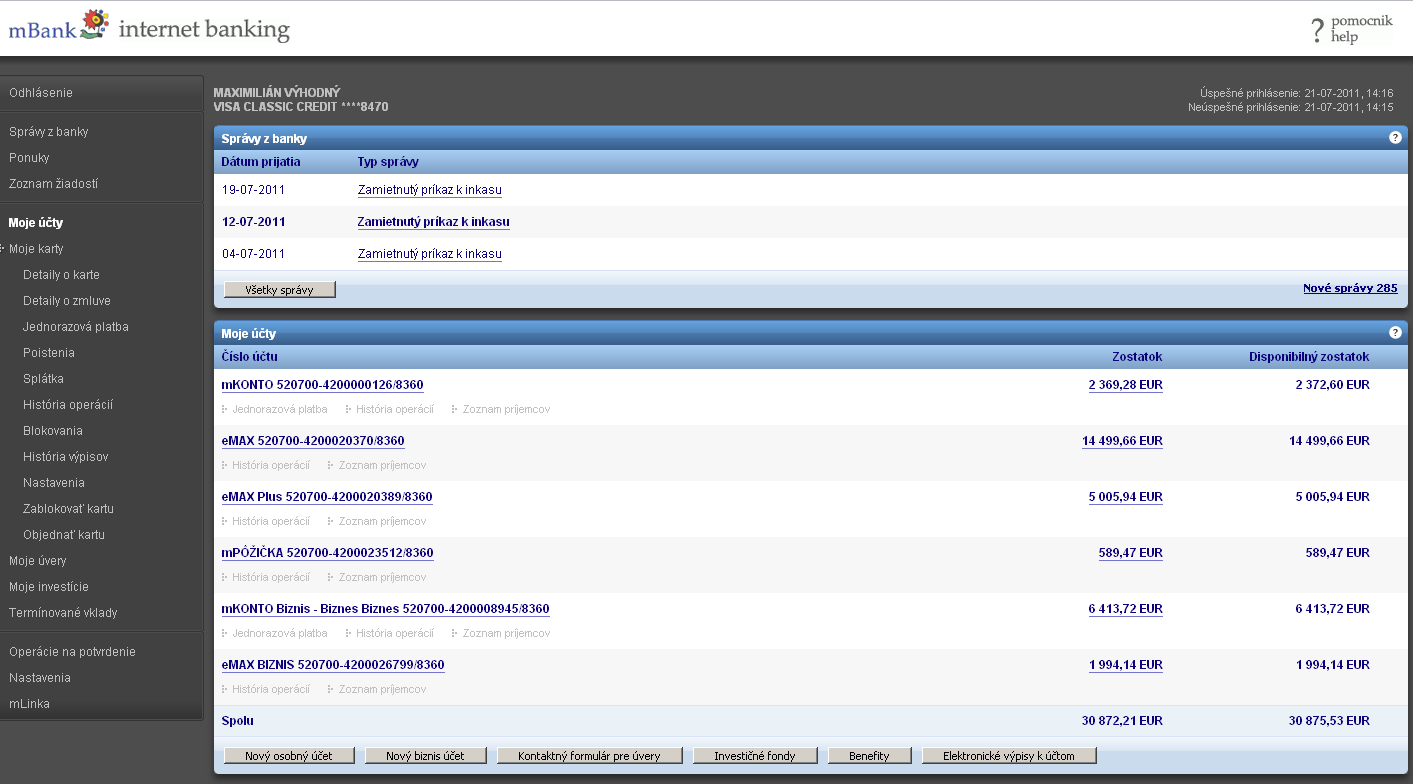This screenshot has height=784, width=1413.
Task: Open Splátka submenu item
Action: [x=43, y=379]
